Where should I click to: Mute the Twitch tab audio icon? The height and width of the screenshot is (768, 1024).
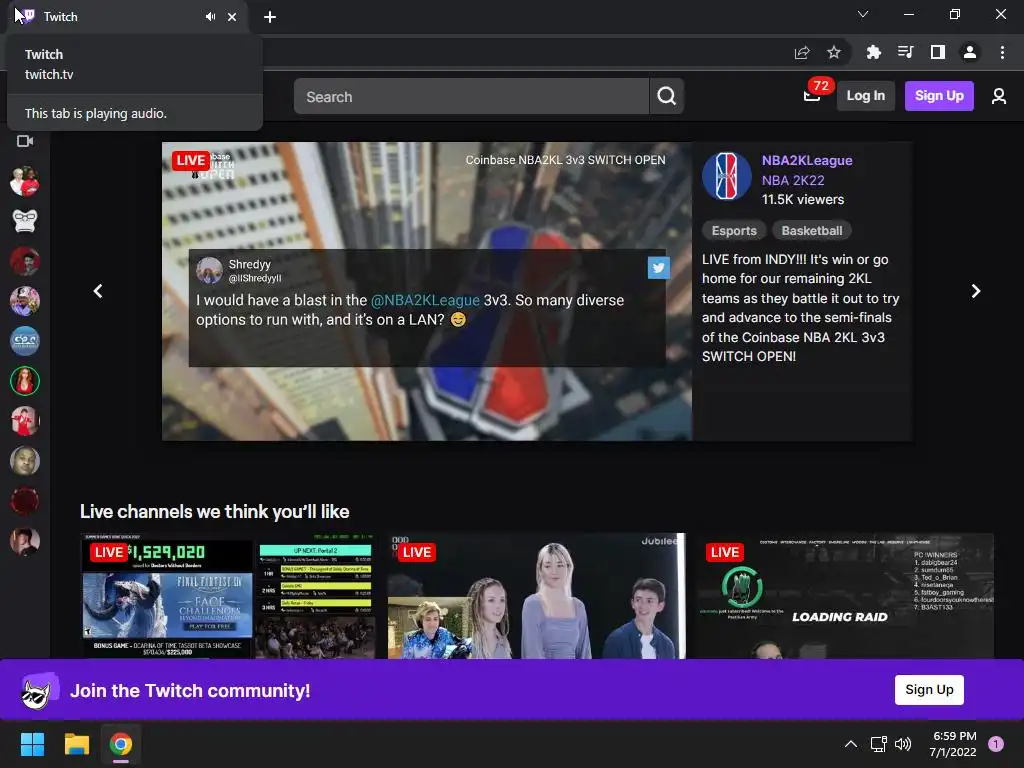click(210, 17)
